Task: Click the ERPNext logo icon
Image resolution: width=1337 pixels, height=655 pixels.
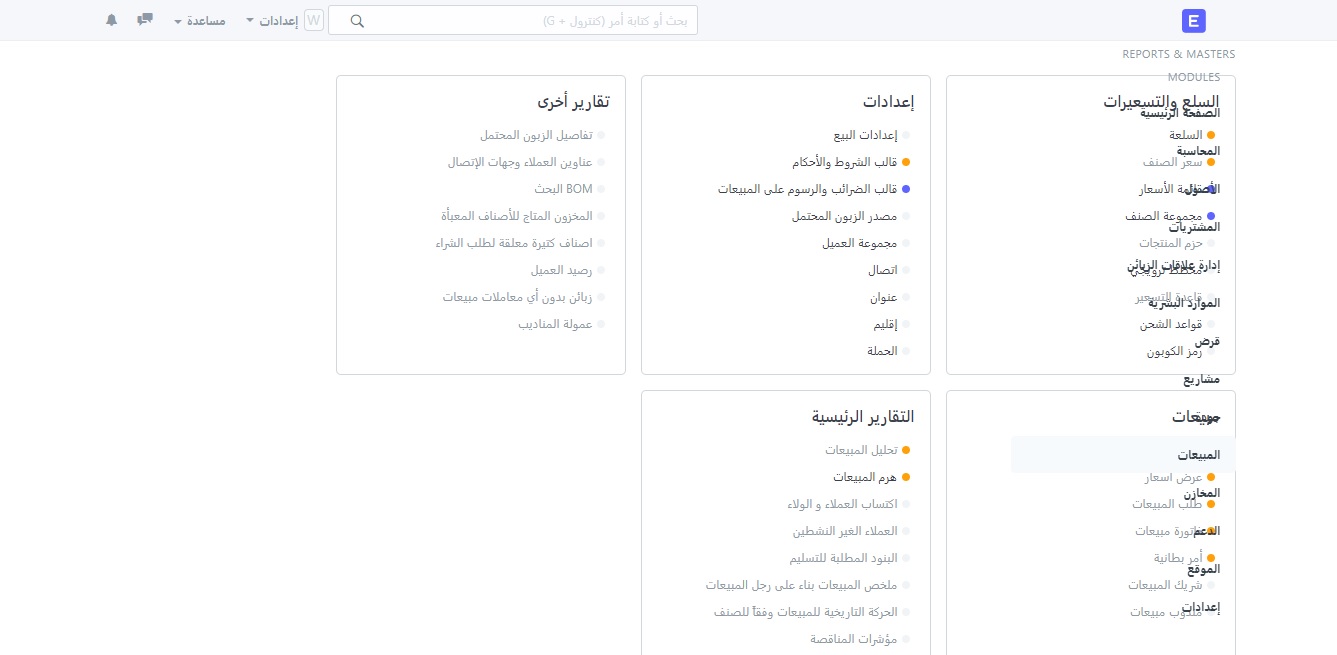Action: [x=1193, y=20]
